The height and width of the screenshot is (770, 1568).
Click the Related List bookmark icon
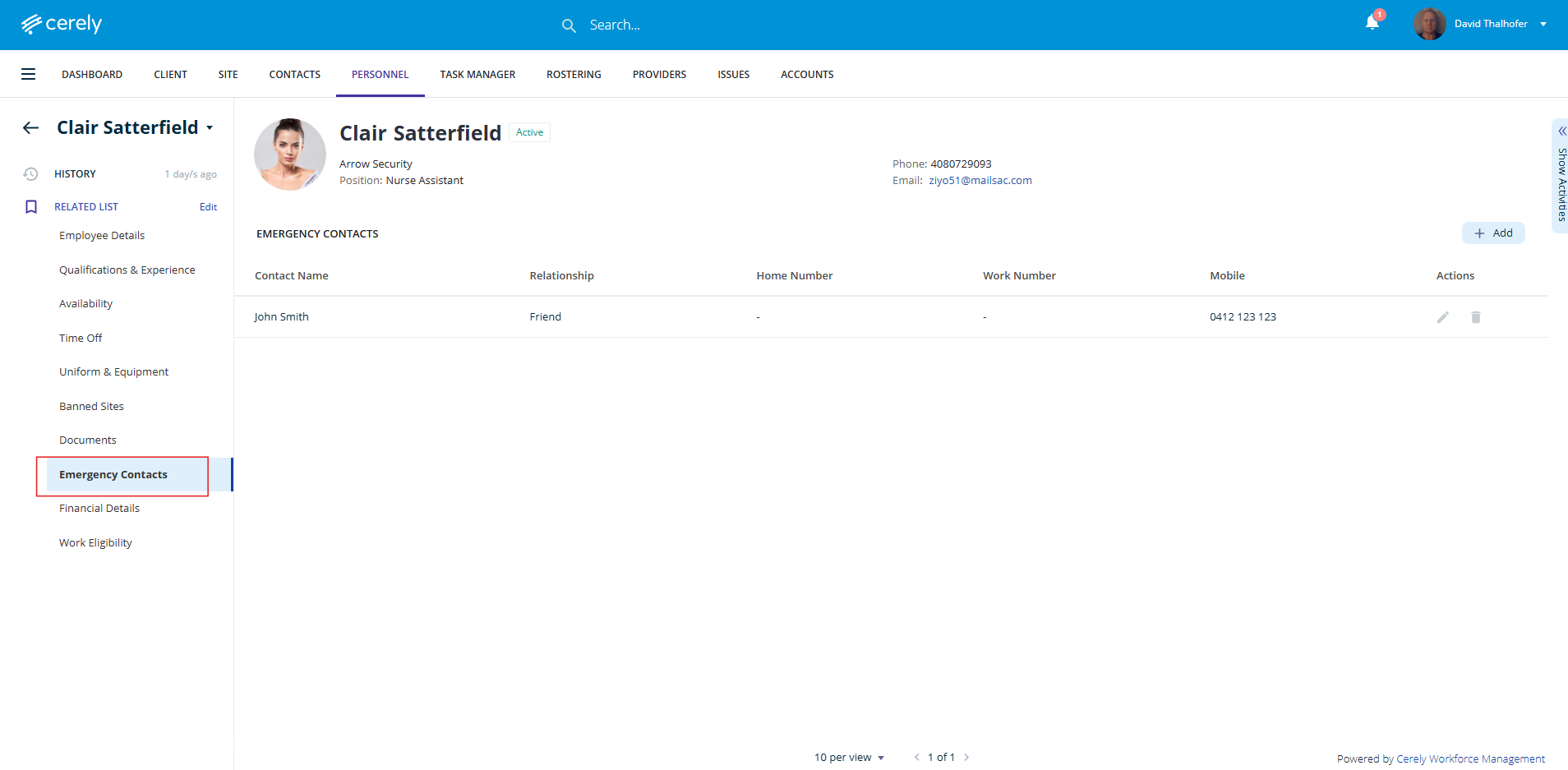(31, 207)
